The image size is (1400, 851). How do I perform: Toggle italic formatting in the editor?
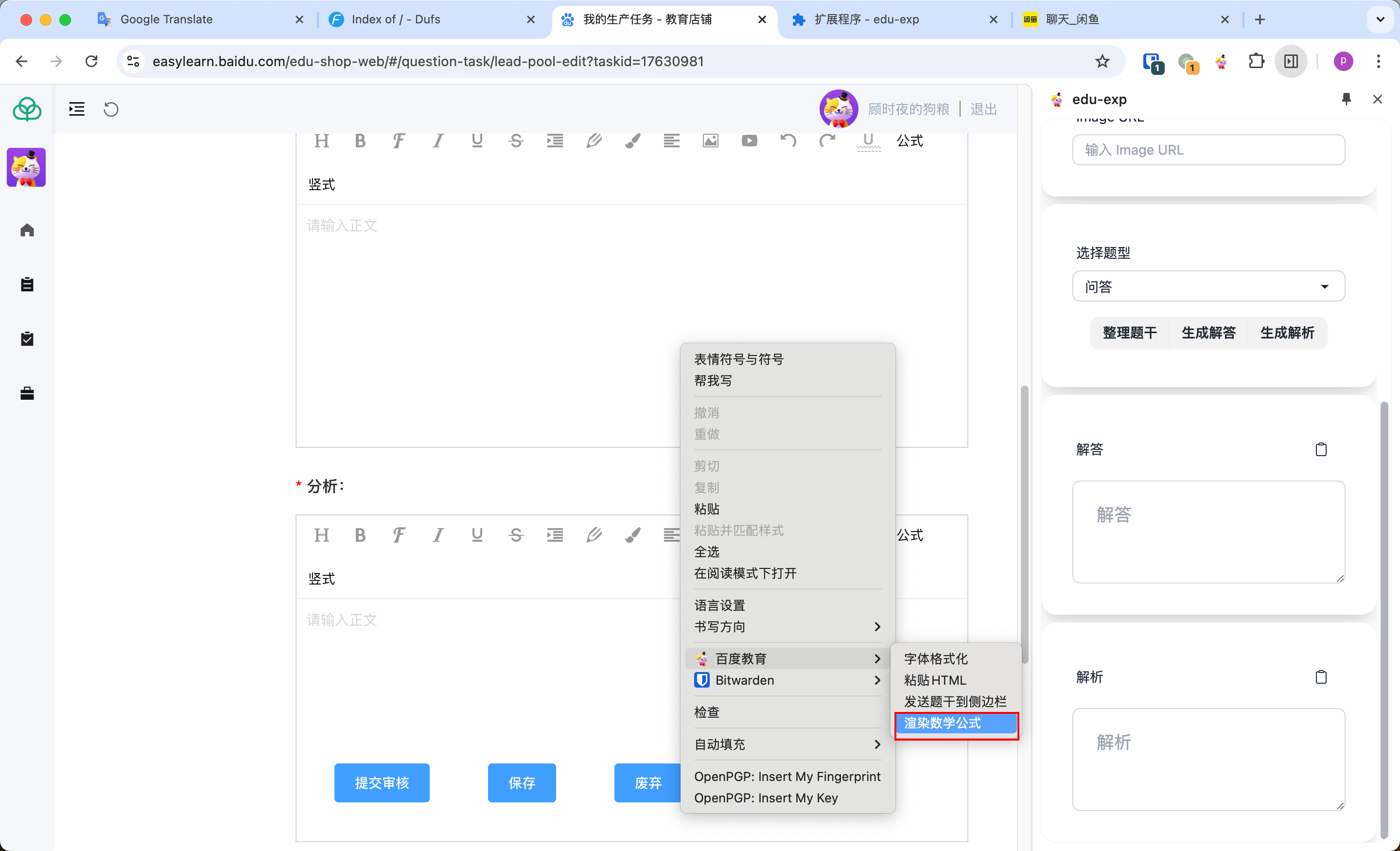pos(437,141)
